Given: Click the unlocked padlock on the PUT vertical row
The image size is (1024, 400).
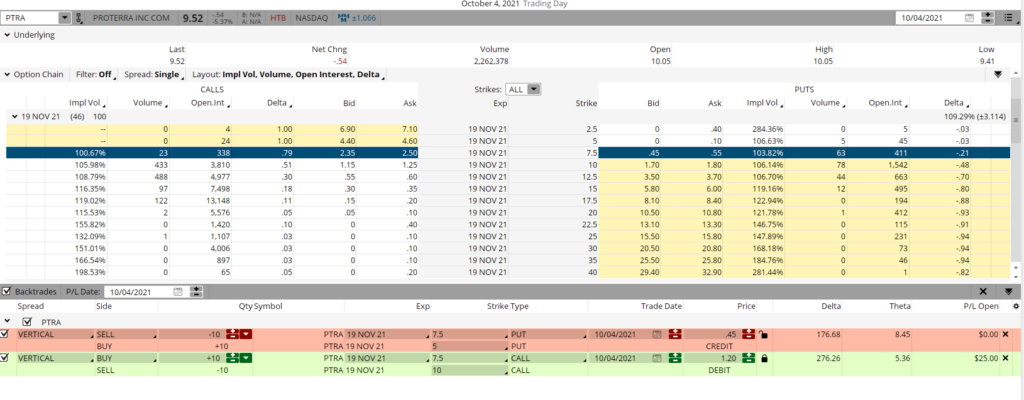Looking at the screenshot, I should coord(765,333).
